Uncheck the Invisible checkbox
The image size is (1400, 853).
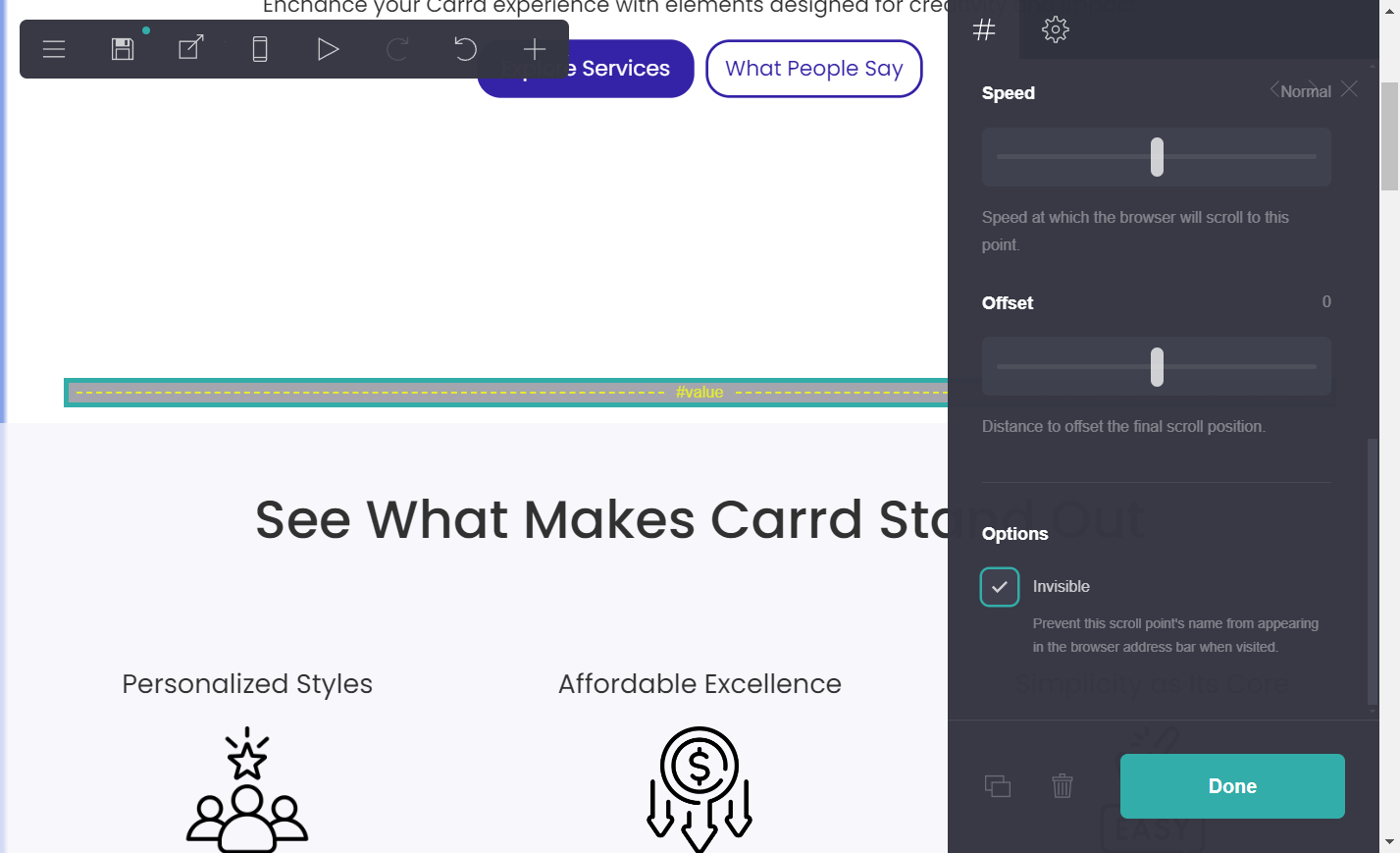(1000, 587)
